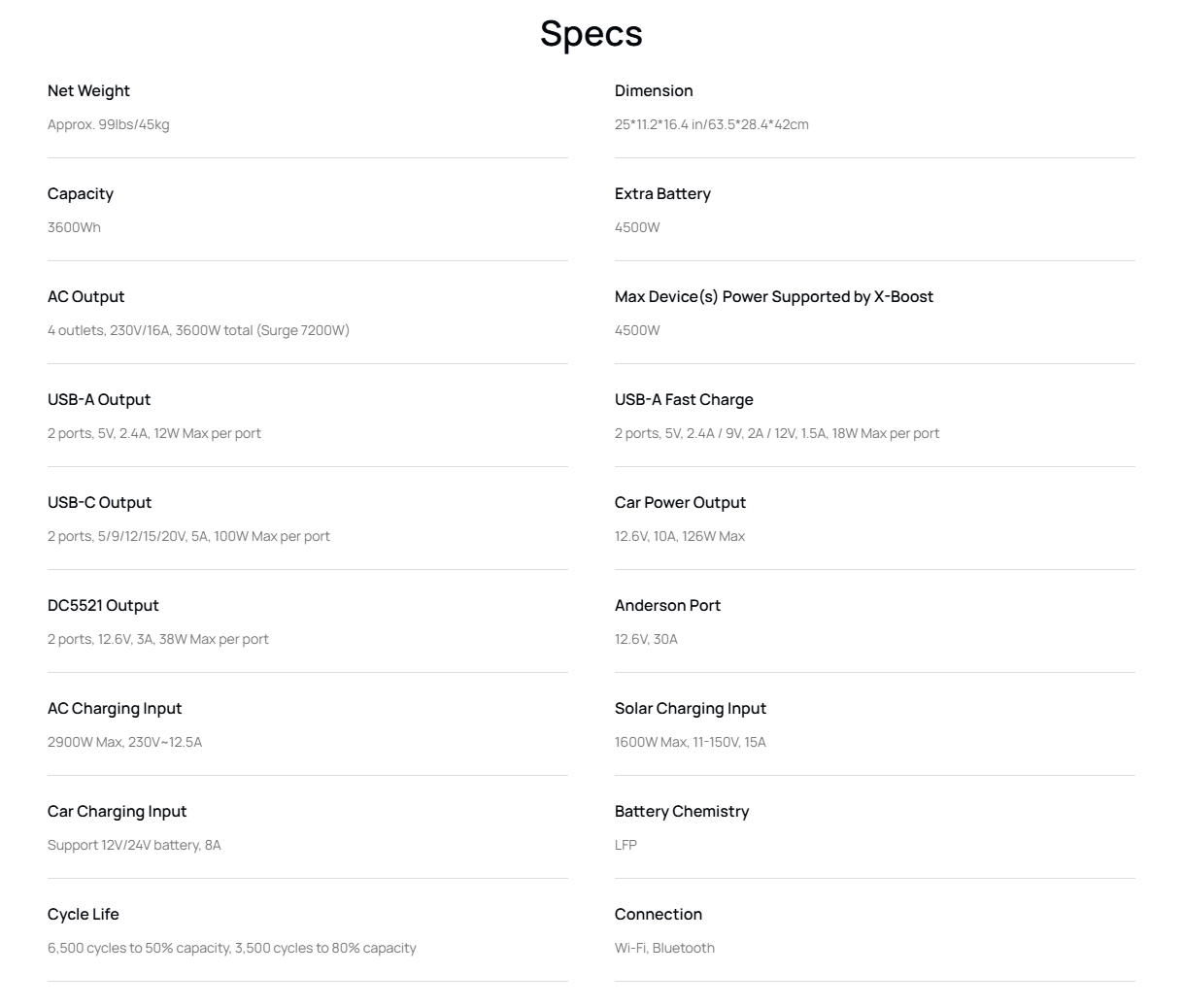Click the 3600Wh capacity value

[x=74, y=227]
